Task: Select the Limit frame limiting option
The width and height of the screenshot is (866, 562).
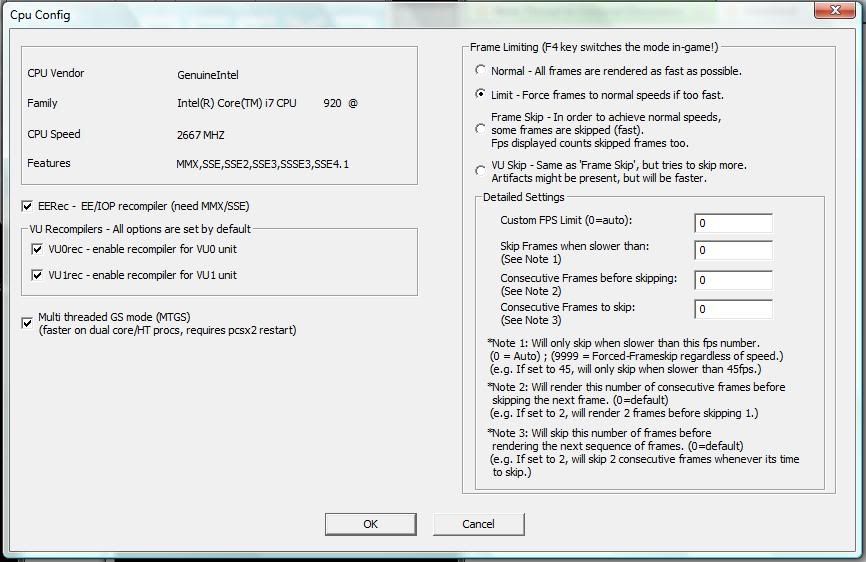Action: click(x=481, y=95)
